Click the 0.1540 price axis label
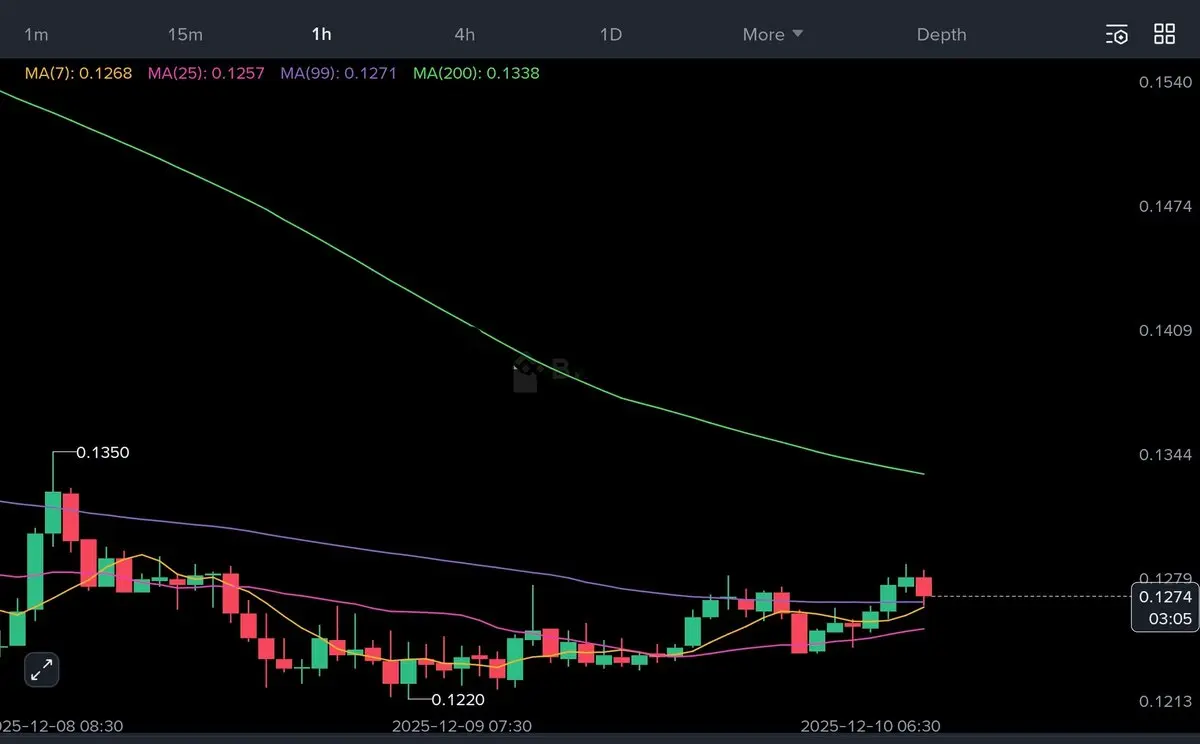The width and height of the screenshot is (1200, 744). (x=1166, y=82)
